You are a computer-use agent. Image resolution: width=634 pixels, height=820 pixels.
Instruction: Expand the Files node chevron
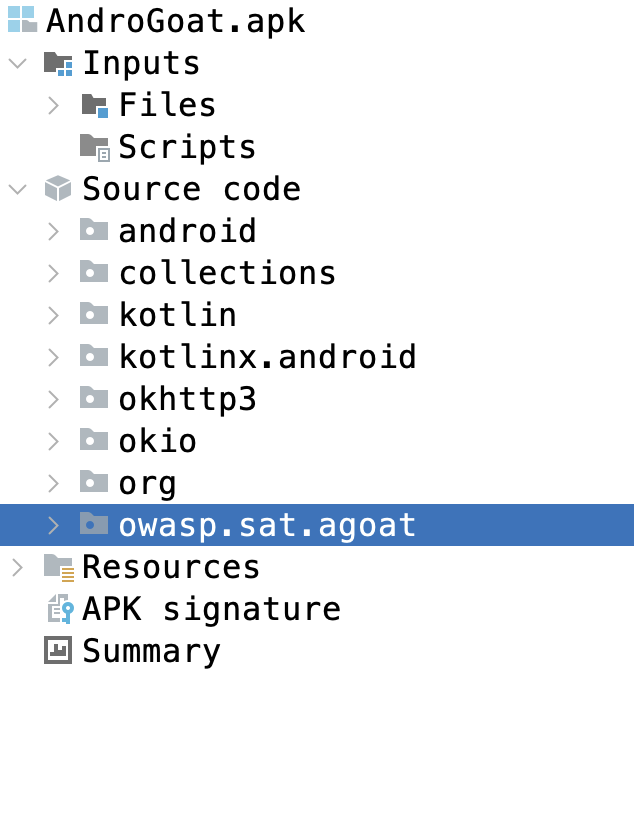54,105
